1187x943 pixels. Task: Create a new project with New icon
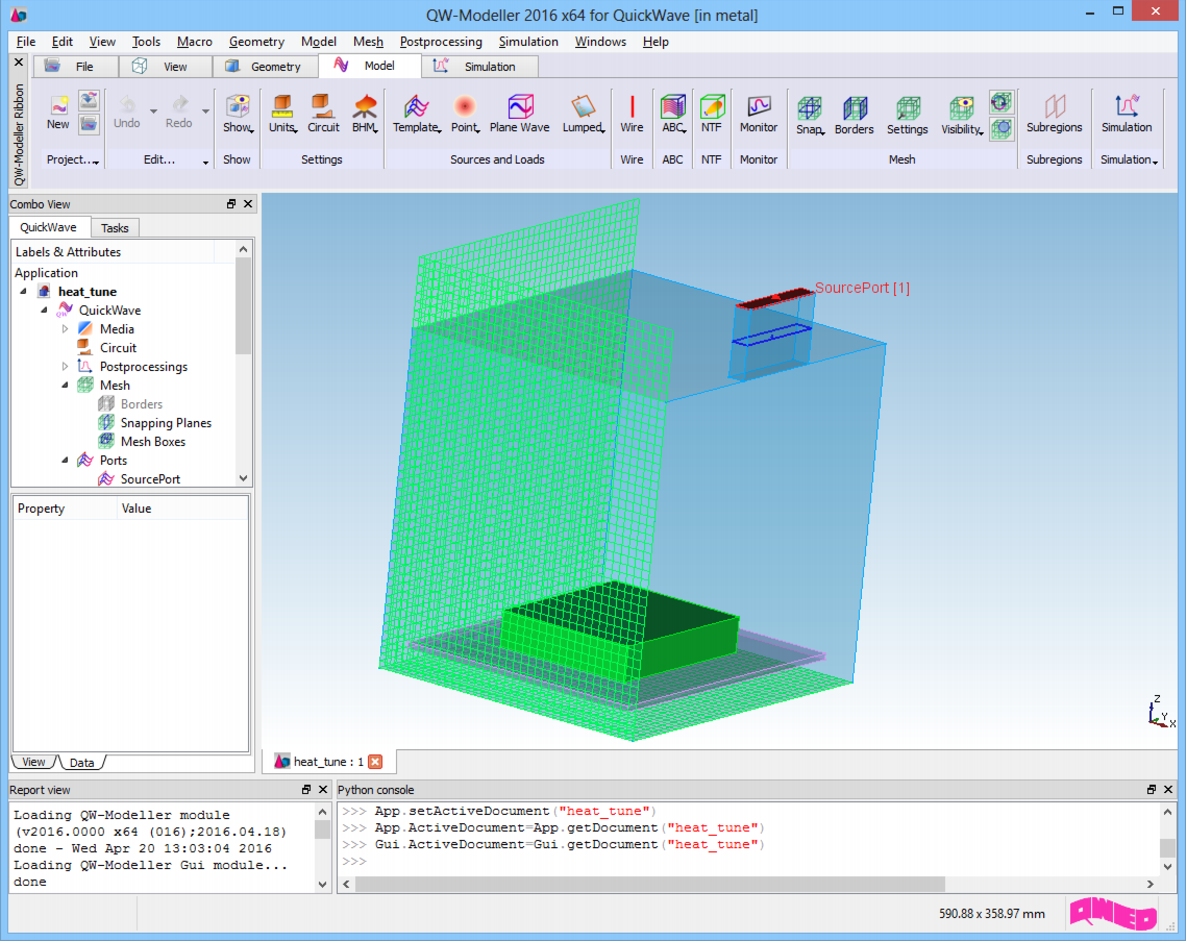click(58, 111)
